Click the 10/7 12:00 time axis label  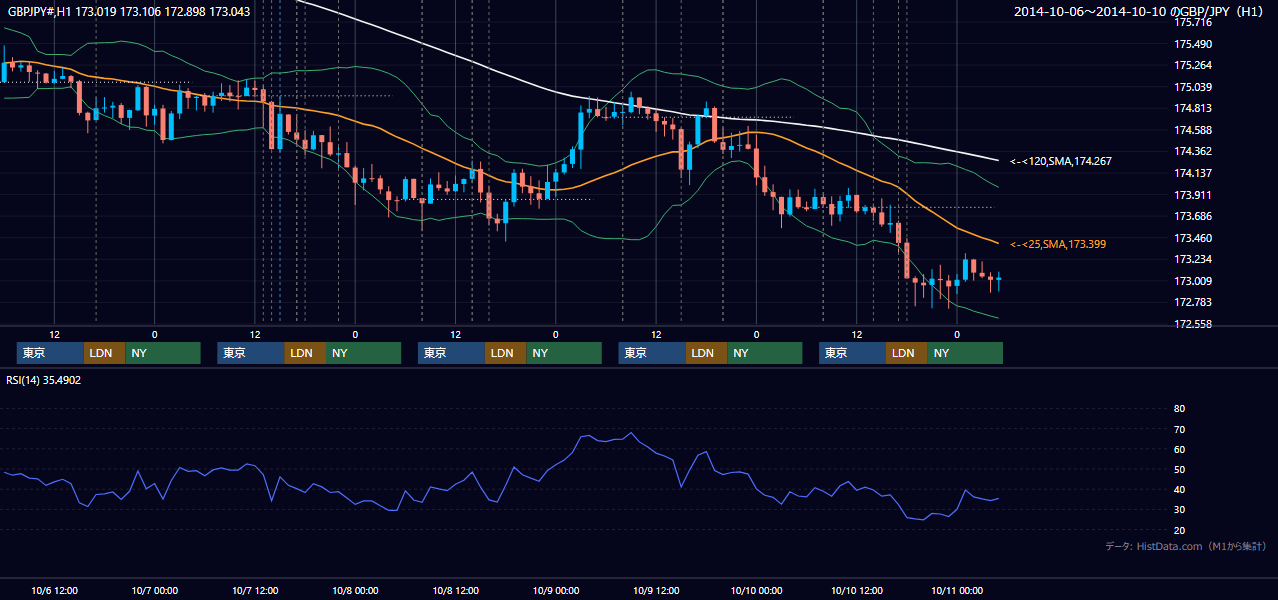[x=255, y=591]
